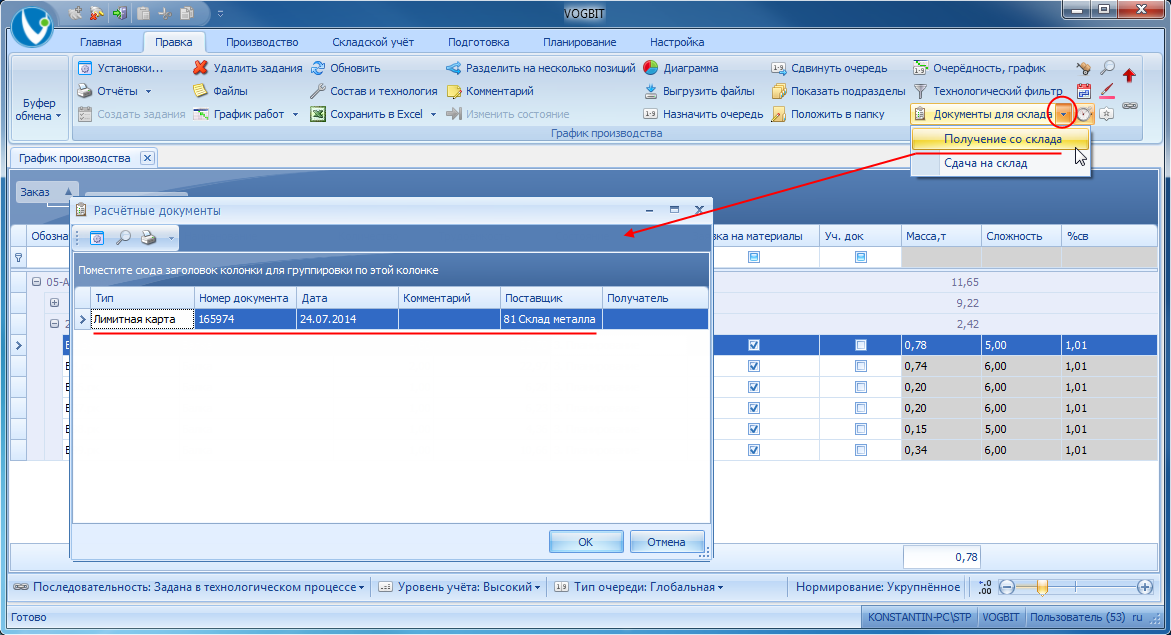1171x635 pixels.
Task: Click zoom-in plus button on status slider
Action: click(x=1145, y=587)
